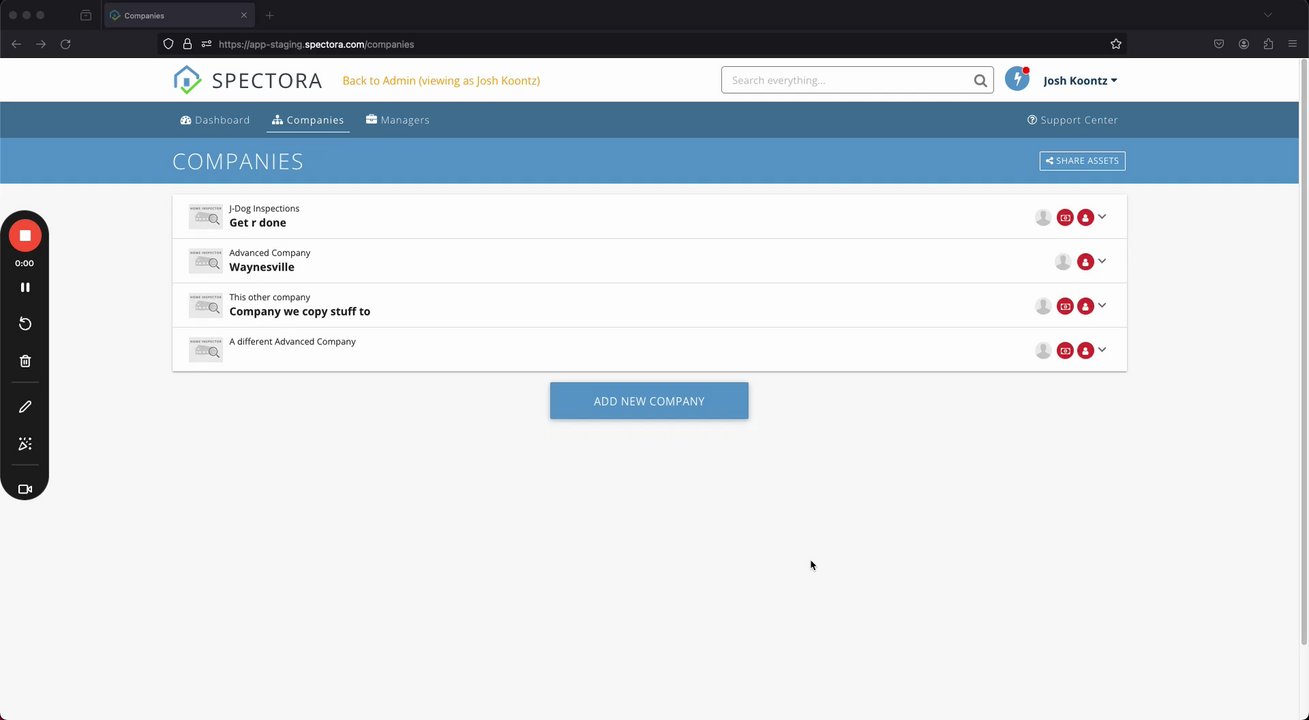This screenshot has height=720, width=1309.
Task: Click the site lock icon in address bar
Action: point(187,44)
